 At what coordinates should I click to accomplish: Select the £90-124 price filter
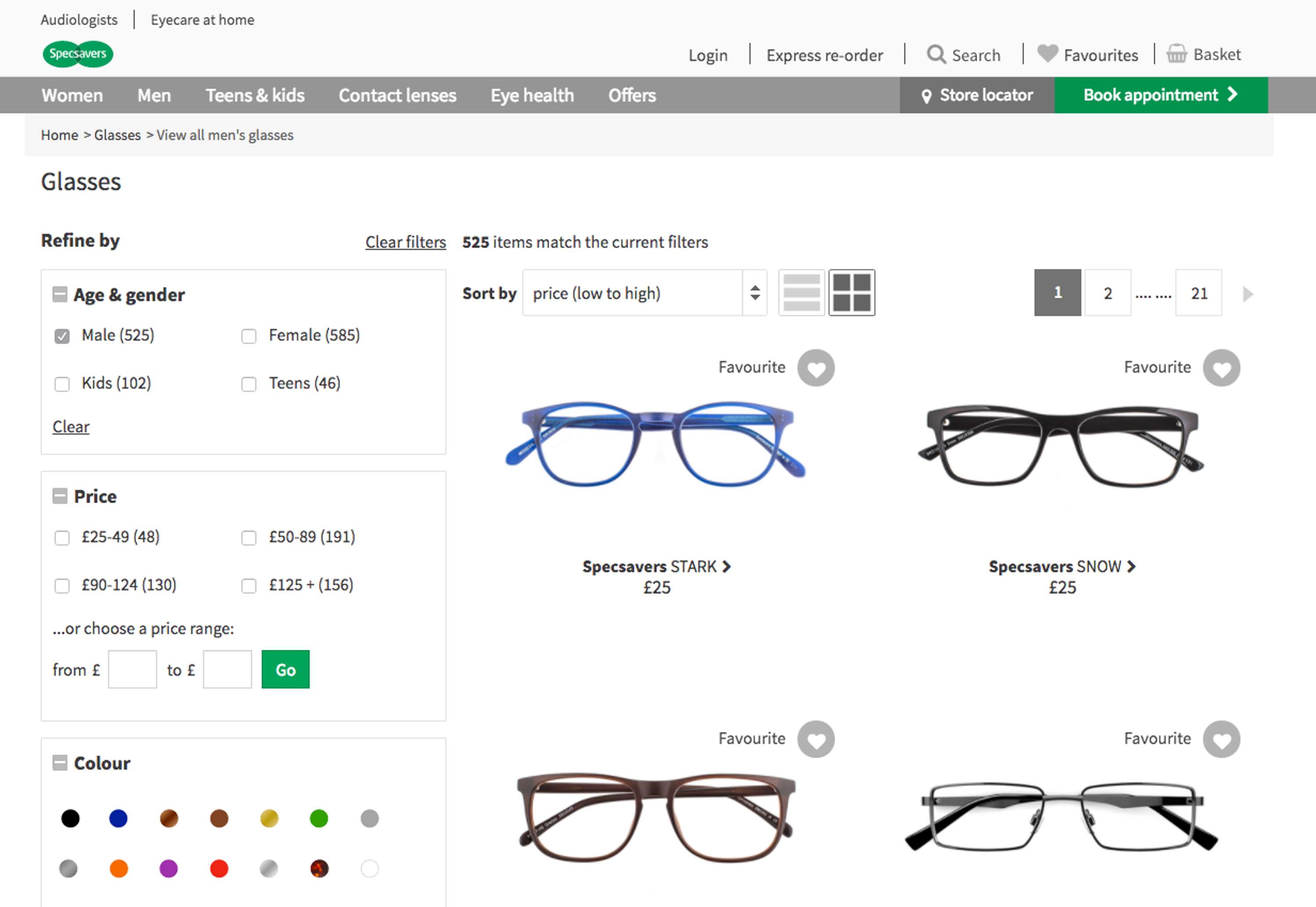coord(62,586)
